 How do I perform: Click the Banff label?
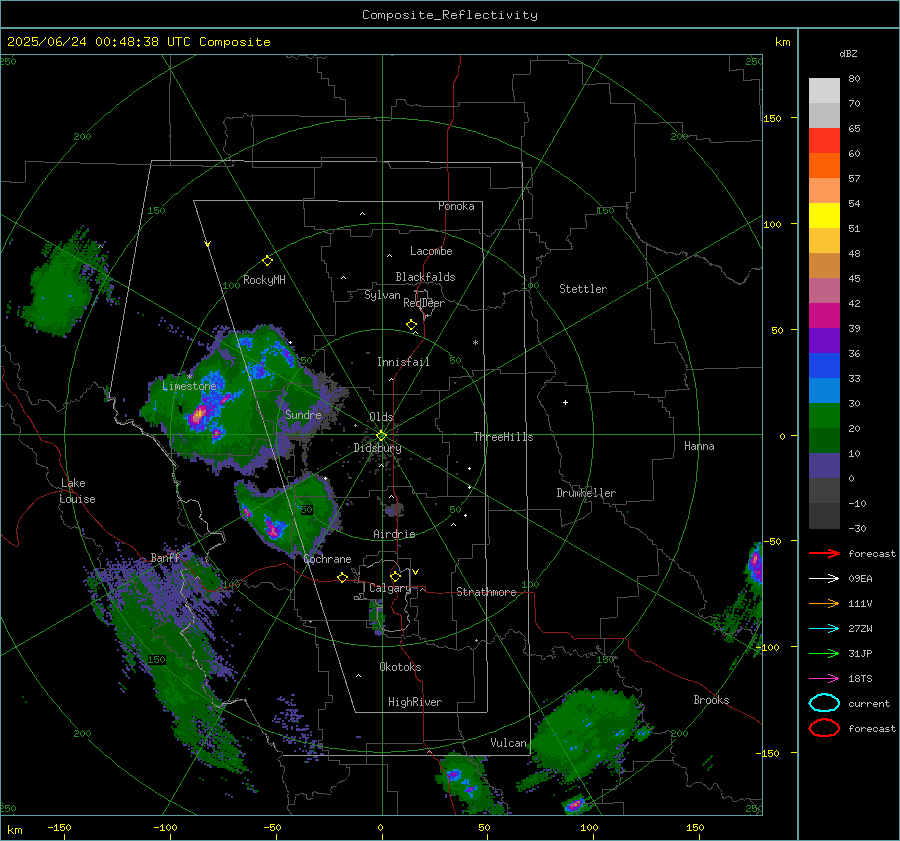(x=165, y=557)
